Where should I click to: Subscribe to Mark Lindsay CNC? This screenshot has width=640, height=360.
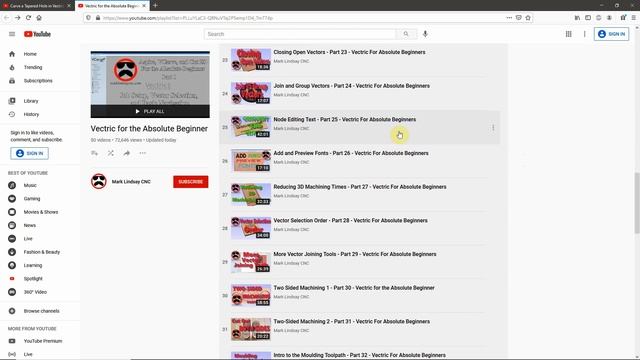[x=191, y=182]
